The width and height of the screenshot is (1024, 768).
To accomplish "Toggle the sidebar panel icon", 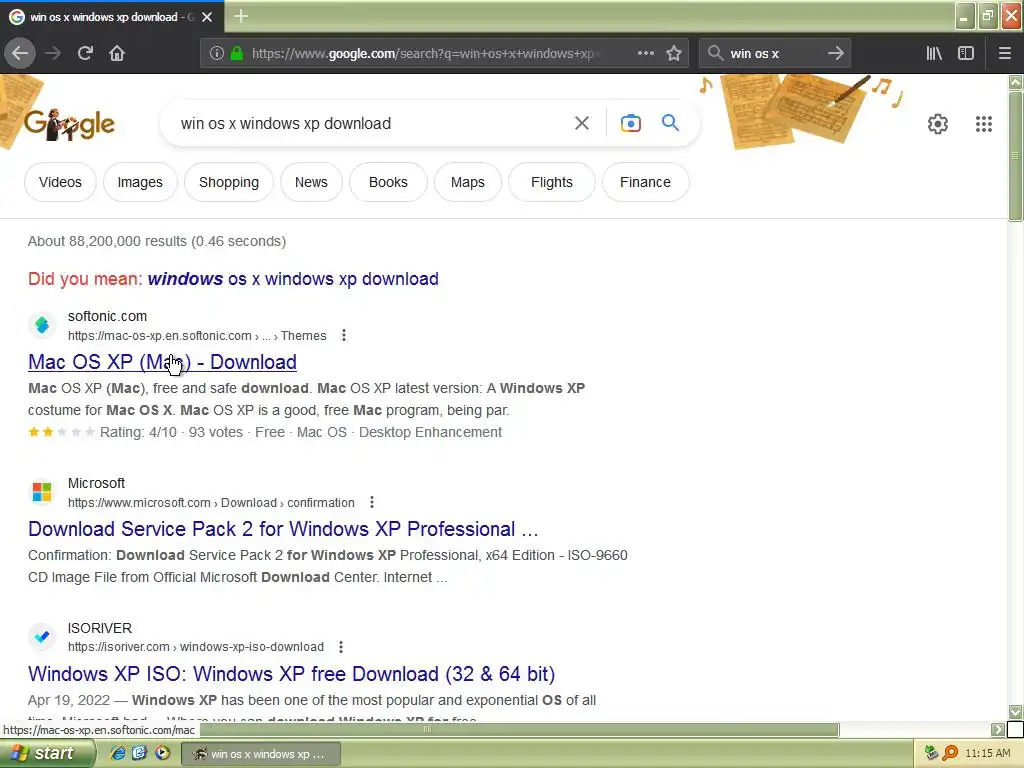I will point(966,54).
